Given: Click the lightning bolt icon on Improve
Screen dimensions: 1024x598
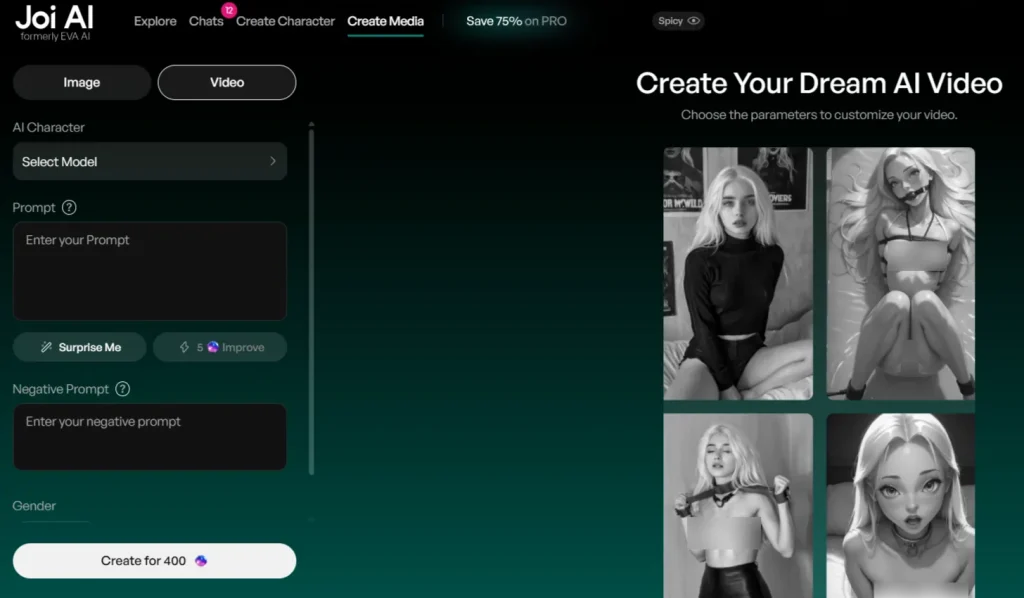Looking at the screenshot, I should pyautogui.click(x=184, y=347).
